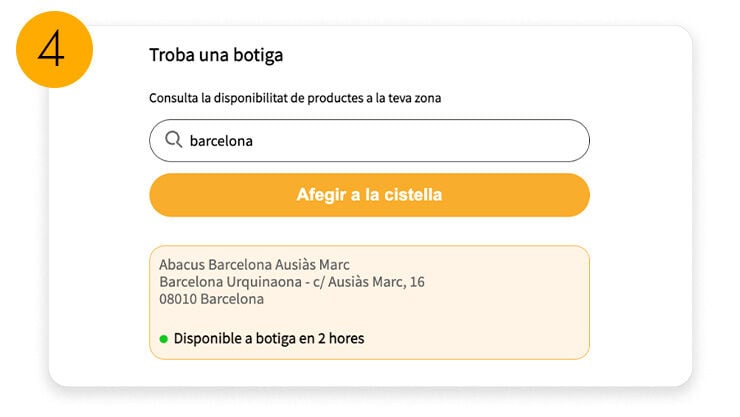This screenshot has height=417, width=740.
Task: Click the typed word "barcelona" in search box
Action: point(221,141)
